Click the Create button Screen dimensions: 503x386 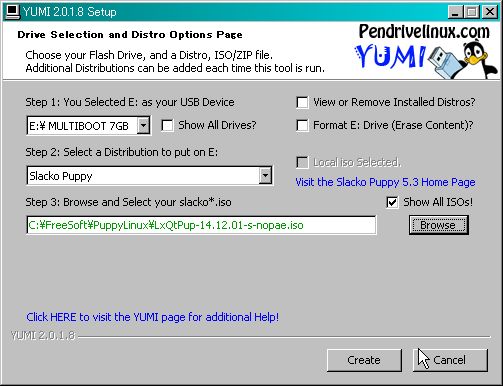[x=364, y=360]
